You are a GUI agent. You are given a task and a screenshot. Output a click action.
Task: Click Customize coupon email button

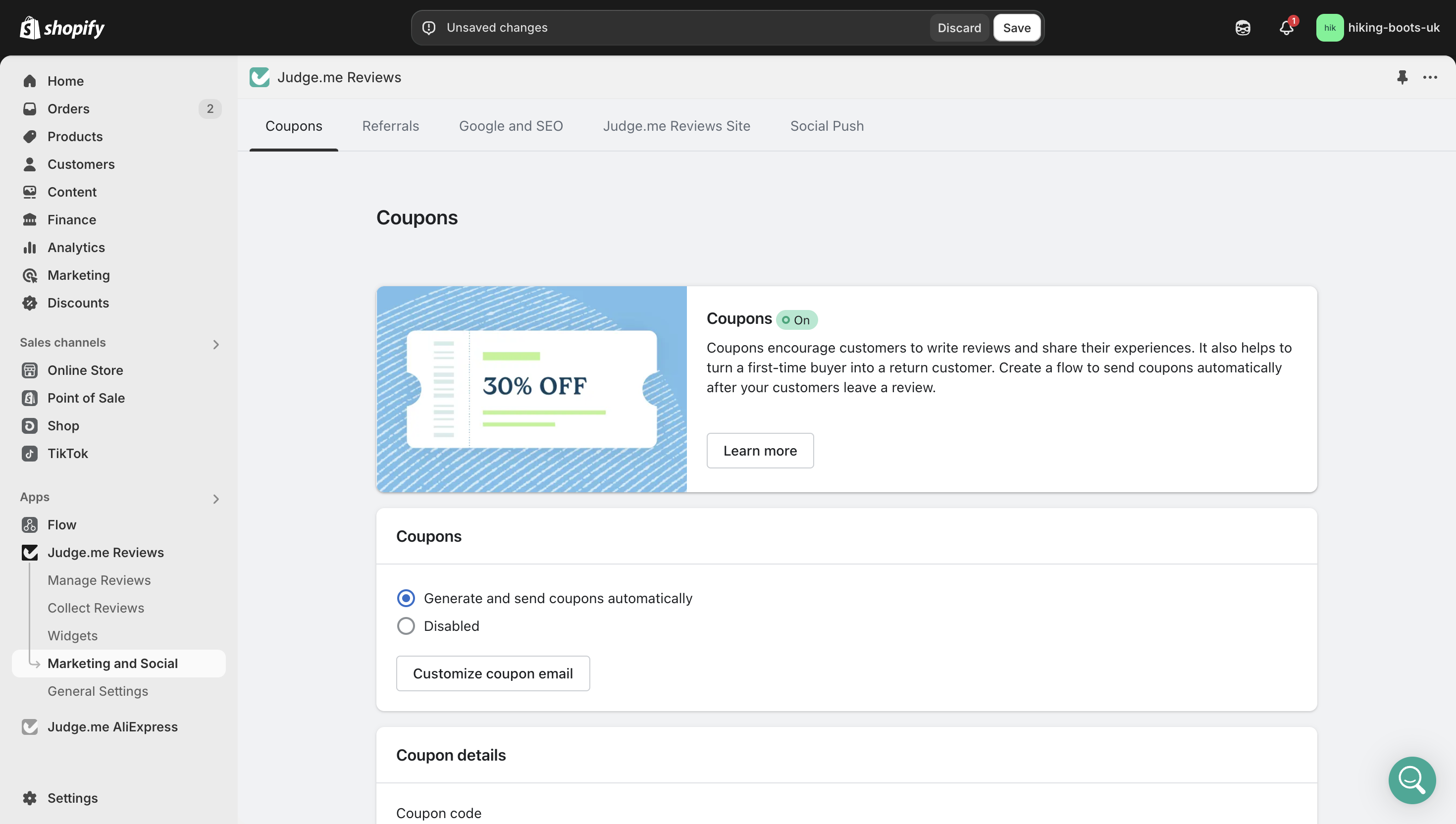tap(493, 673)
